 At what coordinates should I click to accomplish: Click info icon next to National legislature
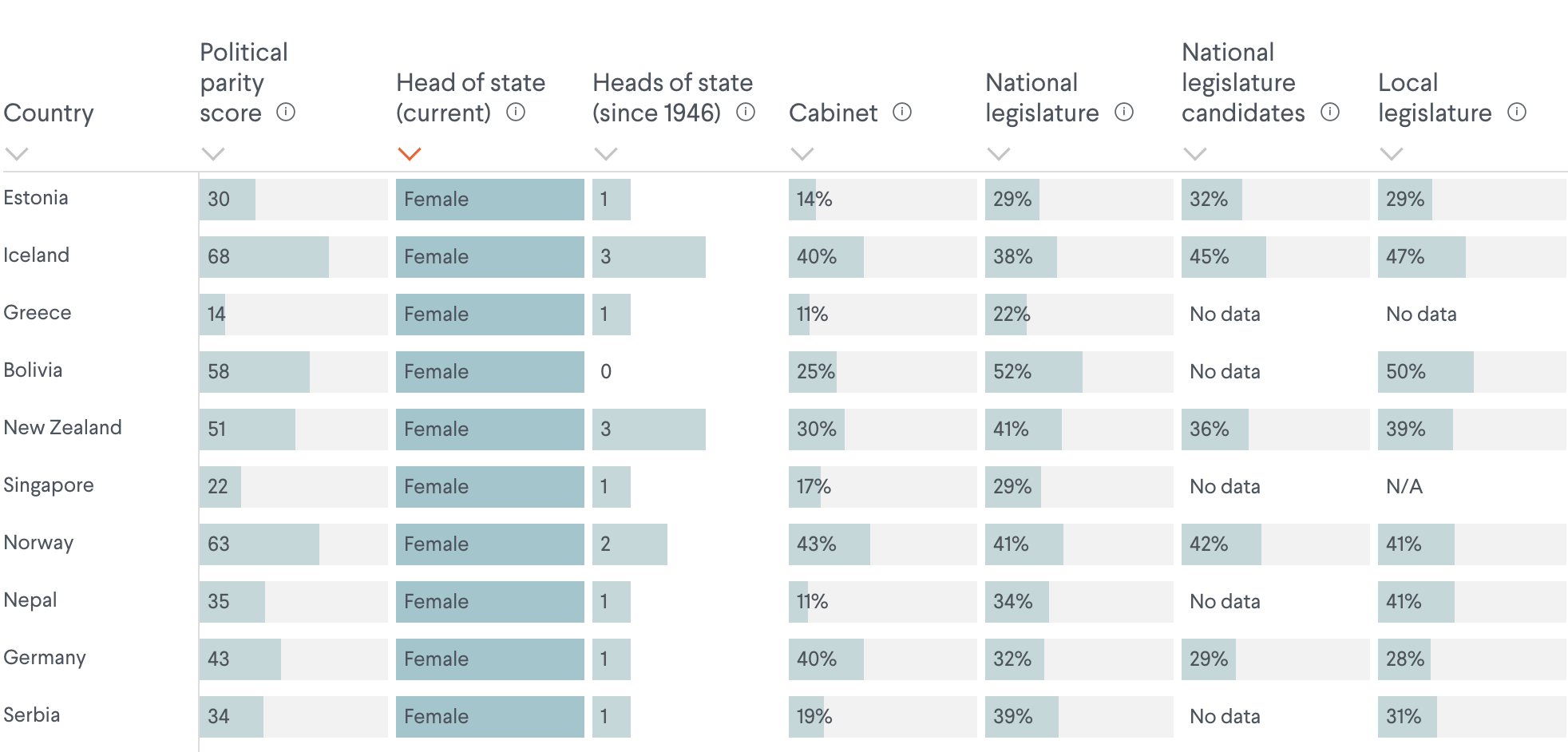tap(1124, 112)
